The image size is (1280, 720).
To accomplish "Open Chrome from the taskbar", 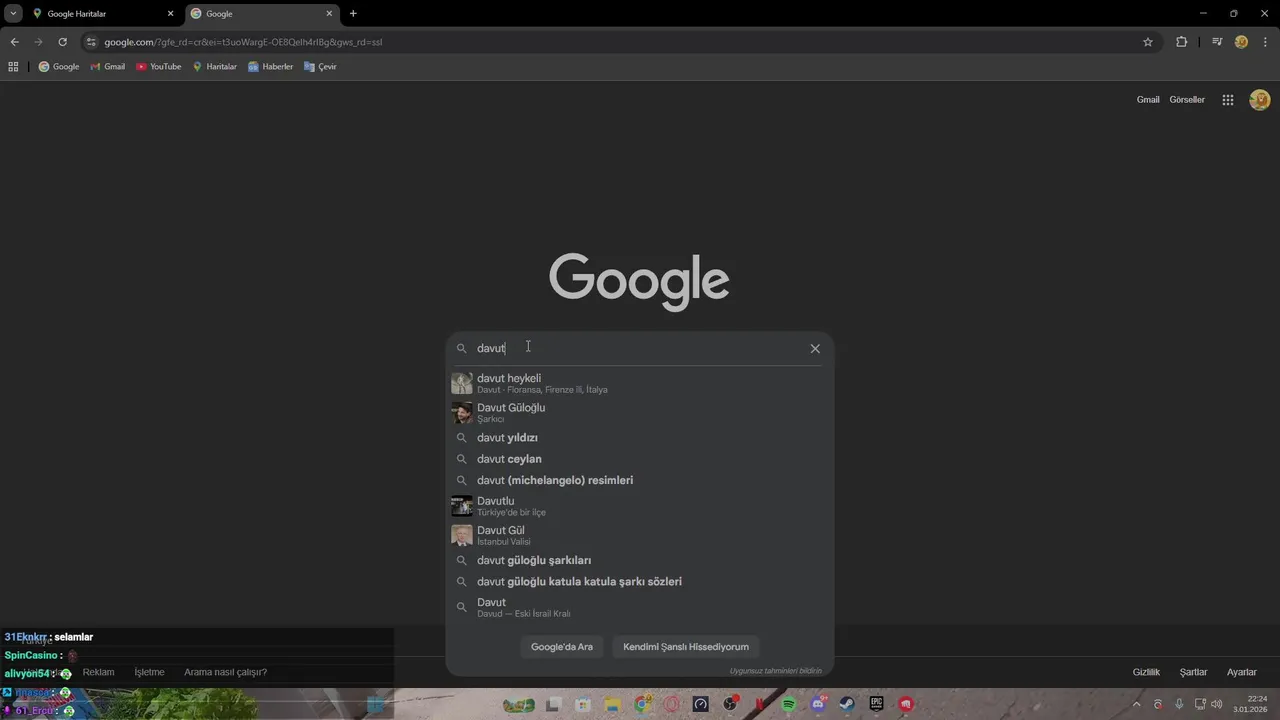I will 642,704.
